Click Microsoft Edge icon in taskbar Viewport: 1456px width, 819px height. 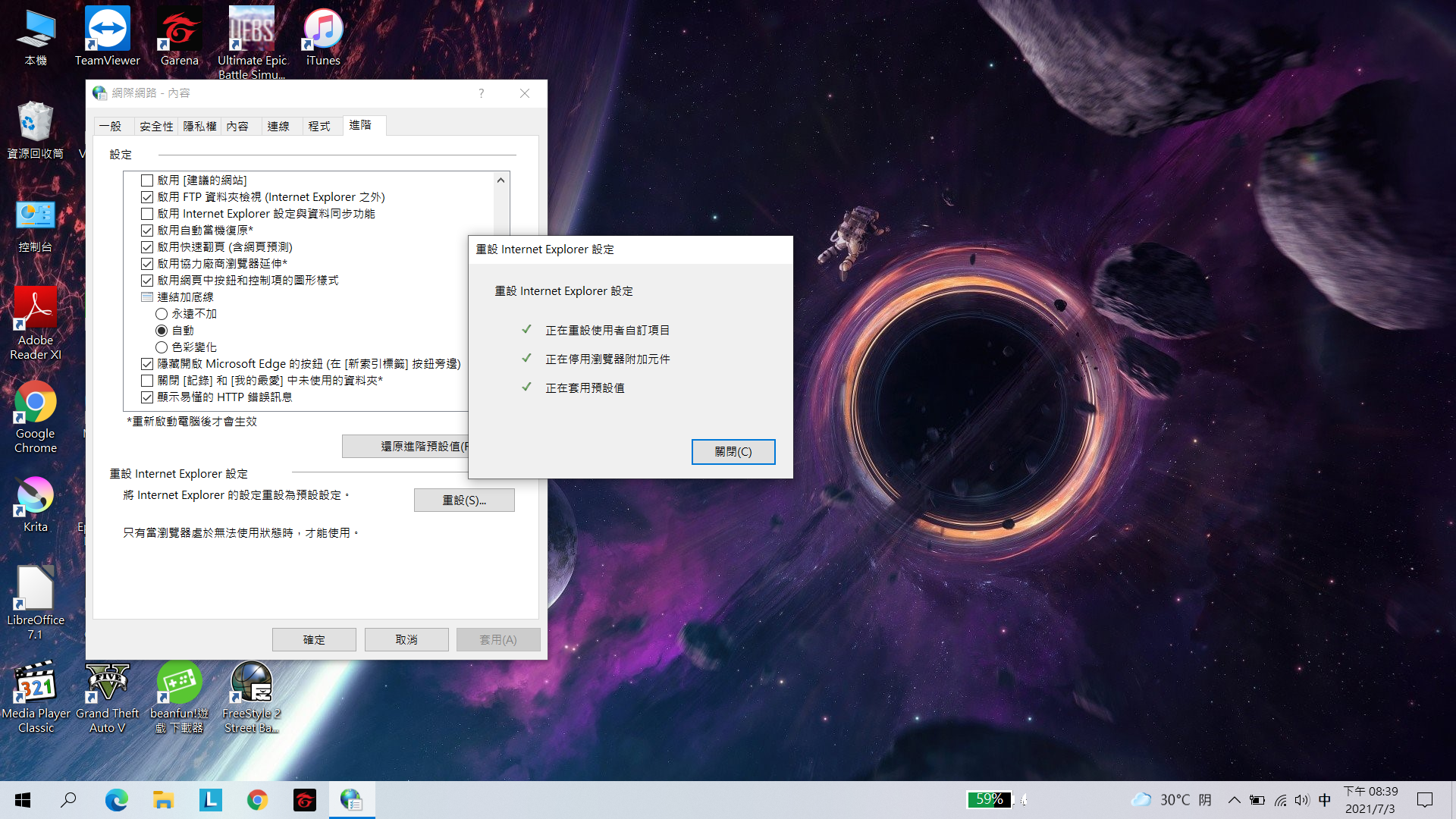point(116,800)
